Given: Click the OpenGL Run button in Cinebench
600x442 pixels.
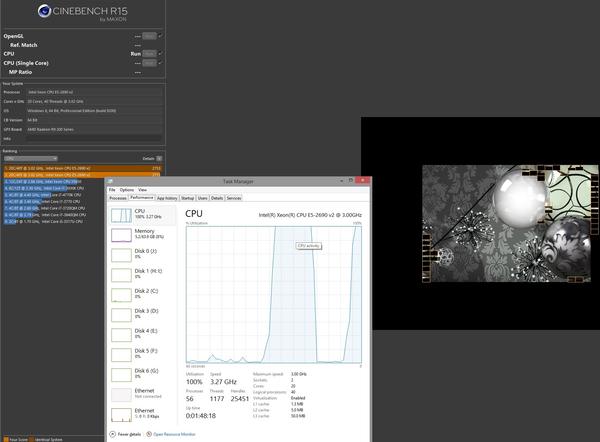Looking at the screenshot, I should point(149,36).
